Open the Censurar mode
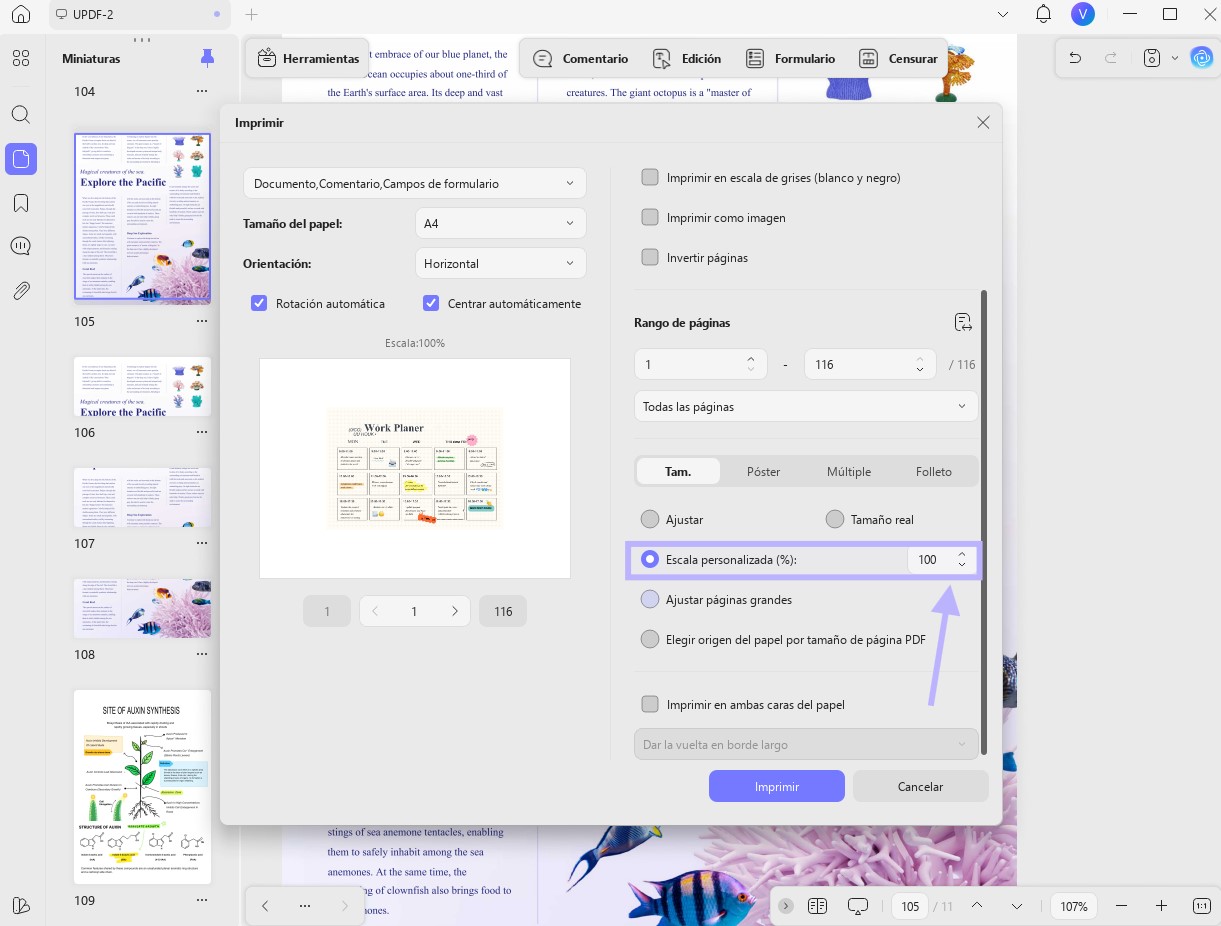This screenshot has height=926, width=1221. click(899, 58)
